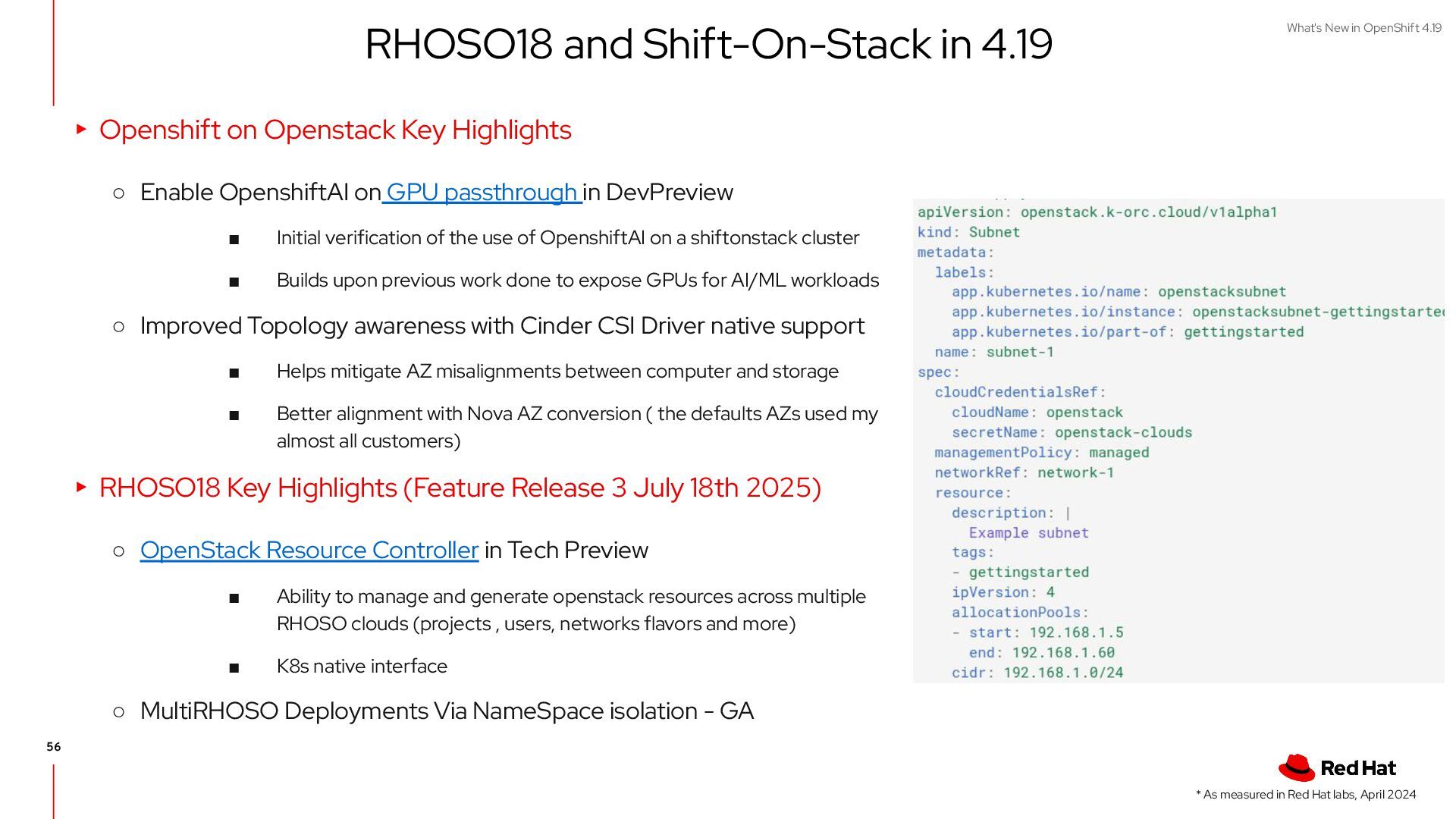Viewport: 1456px width, 819px height.
Task: Click the slide title RHOSO18 and Shift-On-Stack
Action: [x=708, y=44]
